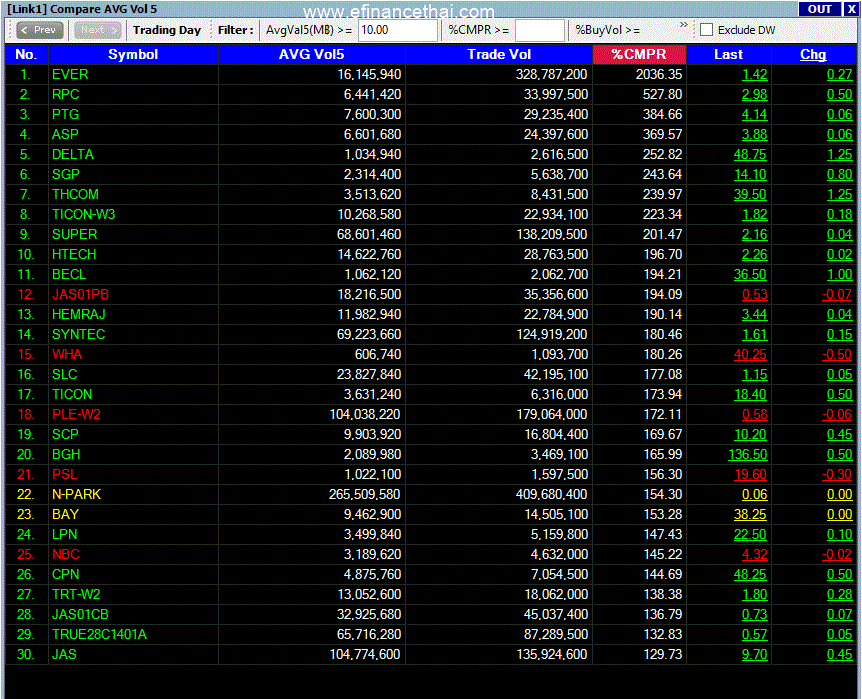Select the PSL symbol
The width and height of the screenshot is (862, 699).
64,475
